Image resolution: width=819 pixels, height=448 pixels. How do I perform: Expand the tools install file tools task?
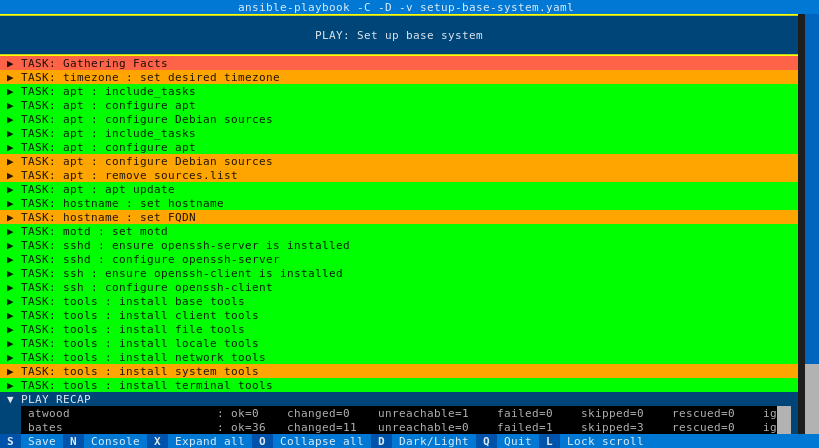[399, 329]
